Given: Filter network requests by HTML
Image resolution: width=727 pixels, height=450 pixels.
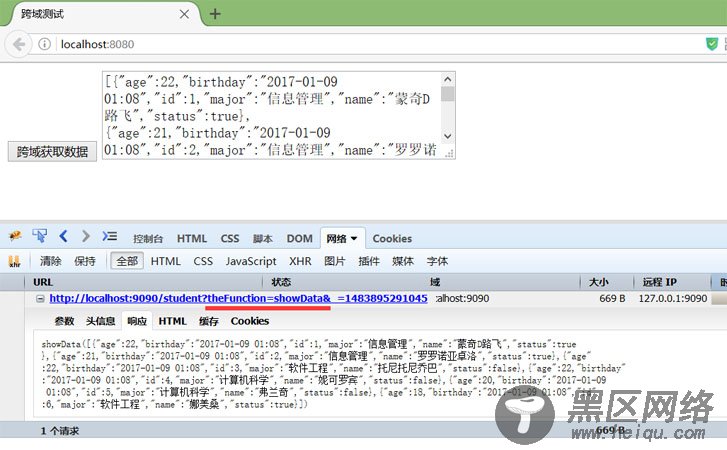Looking at the screenshot, I should pyautogui.click(x=166, y=261).
